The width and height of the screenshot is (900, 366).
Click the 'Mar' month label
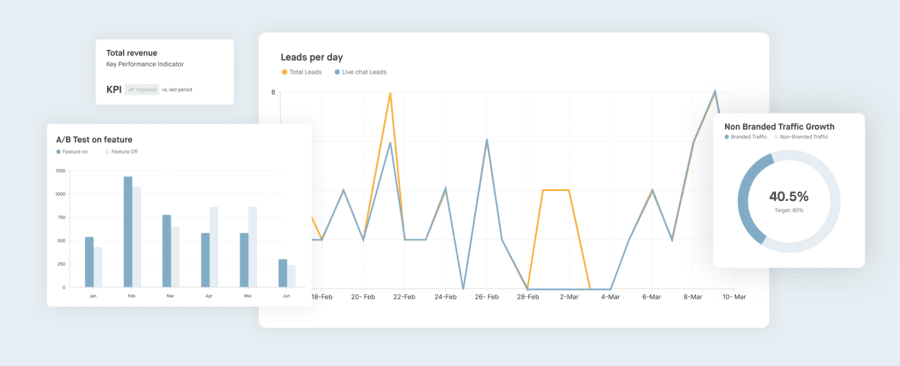[170, 296]
